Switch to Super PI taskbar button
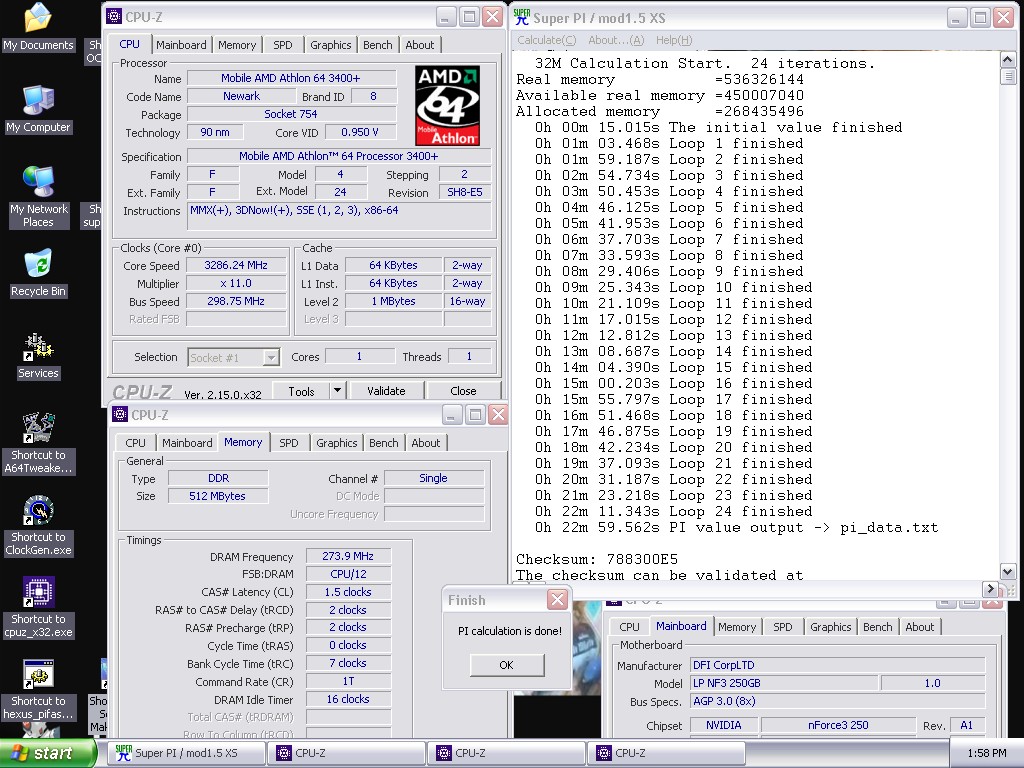This screenshot has height=768, width=1024. point(187,753)
